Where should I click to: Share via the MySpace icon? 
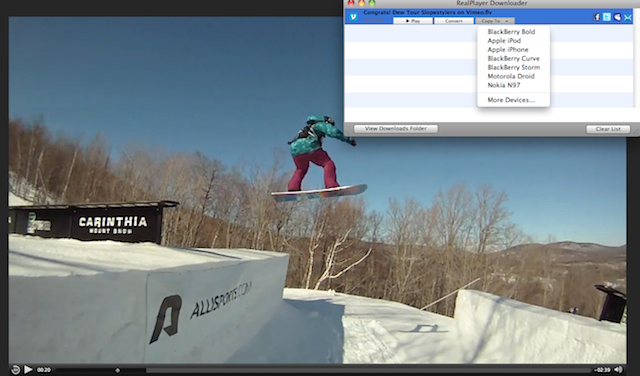[x=617, y=17]
